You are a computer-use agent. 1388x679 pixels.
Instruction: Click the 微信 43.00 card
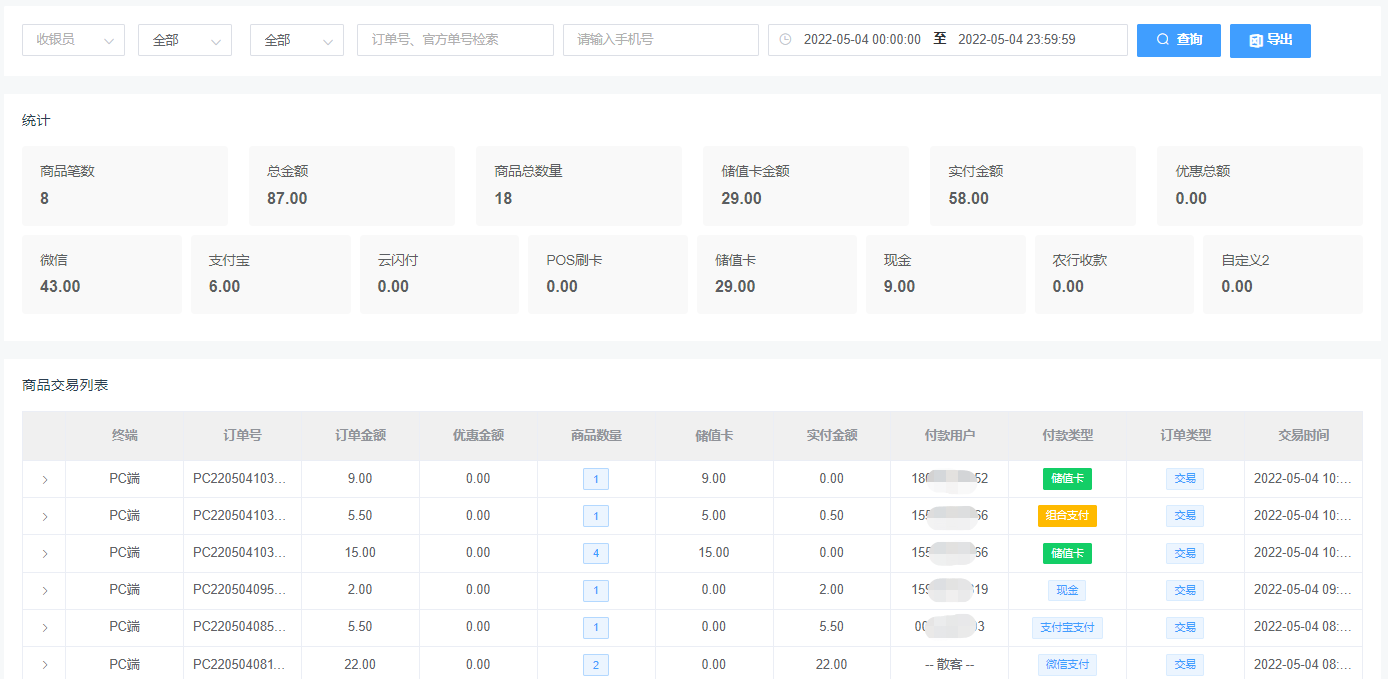tap(102, 274)
